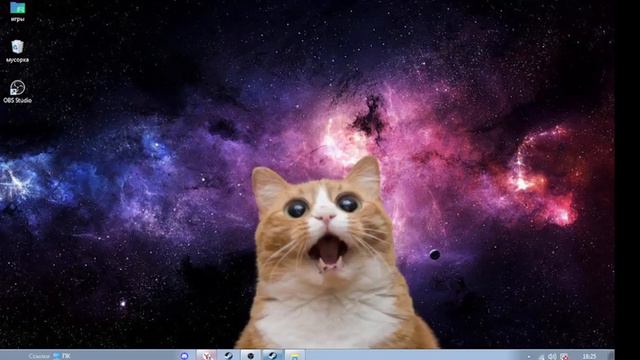The width and height of the screenshot is (640, 360).
Task: Open the volume speaker tray icon
Action: tap(552, 357)
